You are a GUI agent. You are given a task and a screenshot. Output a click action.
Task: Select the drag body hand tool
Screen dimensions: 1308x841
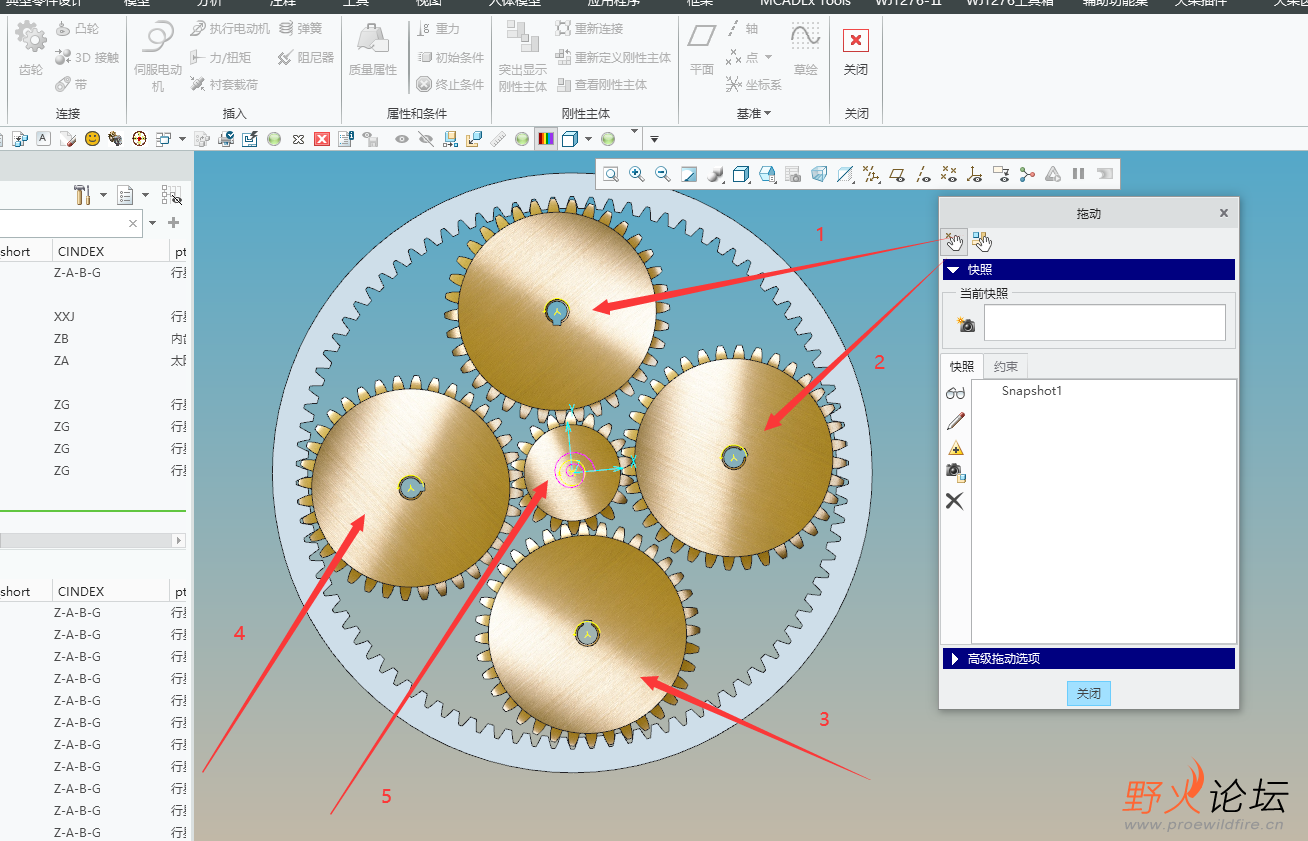[981, 241]
